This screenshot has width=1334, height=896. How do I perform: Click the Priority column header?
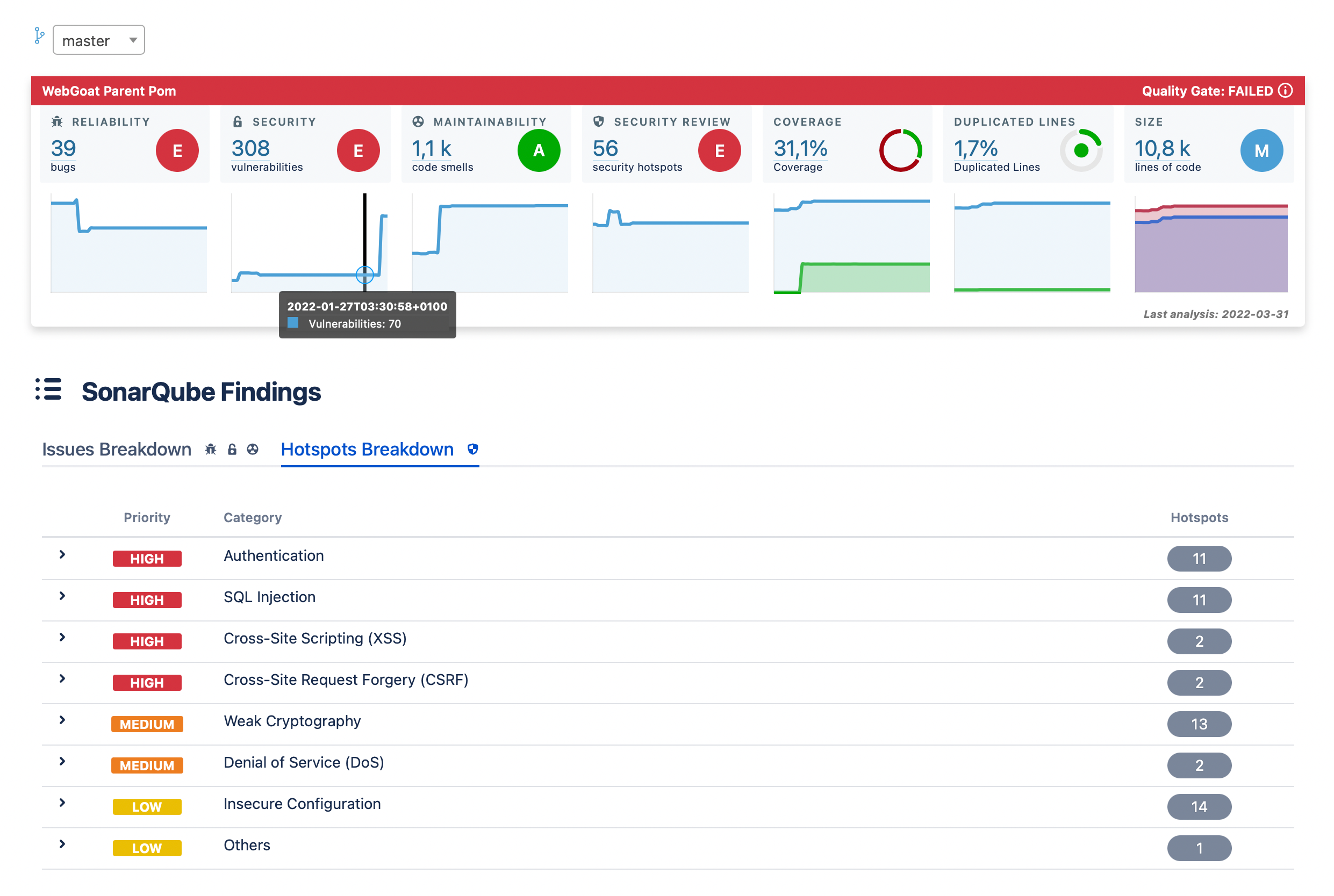click(147, 518)
